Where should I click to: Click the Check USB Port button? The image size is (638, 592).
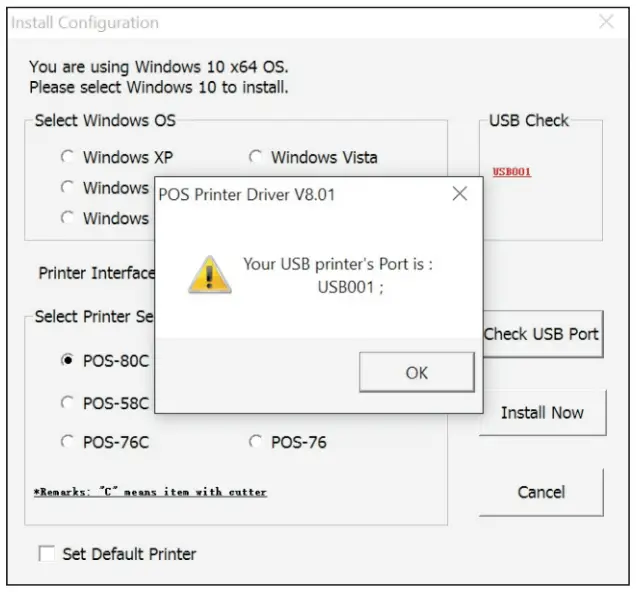pyautogui.click(x=541, y=334)
